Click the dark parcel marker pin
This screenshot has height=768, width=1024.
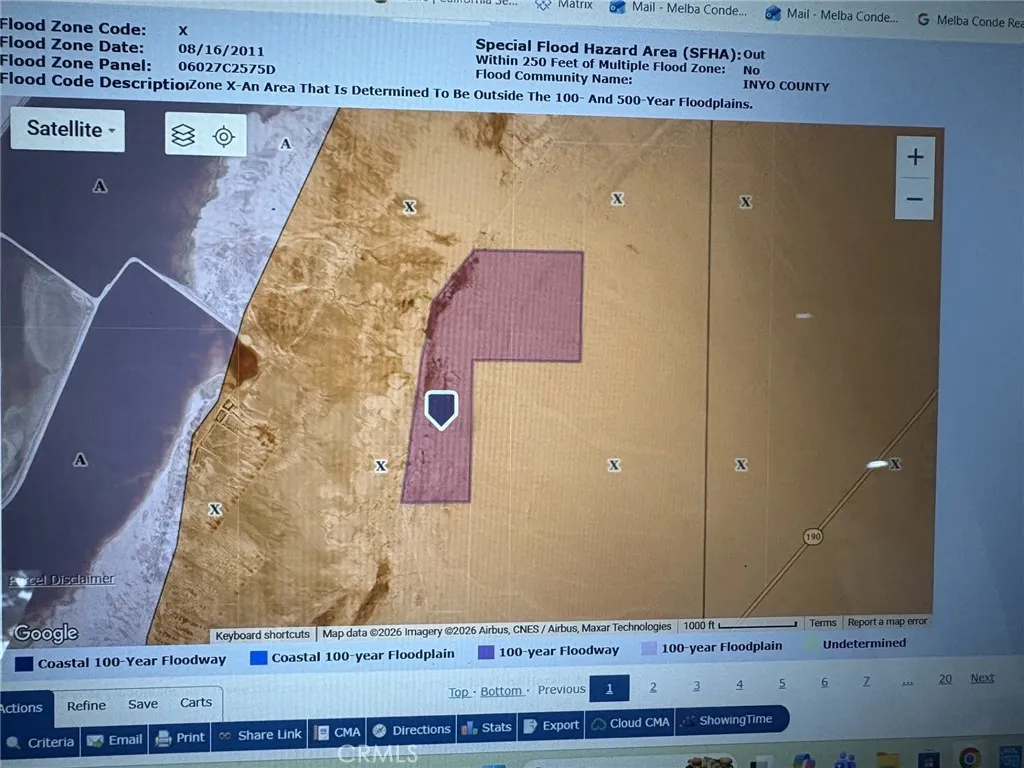441,409
